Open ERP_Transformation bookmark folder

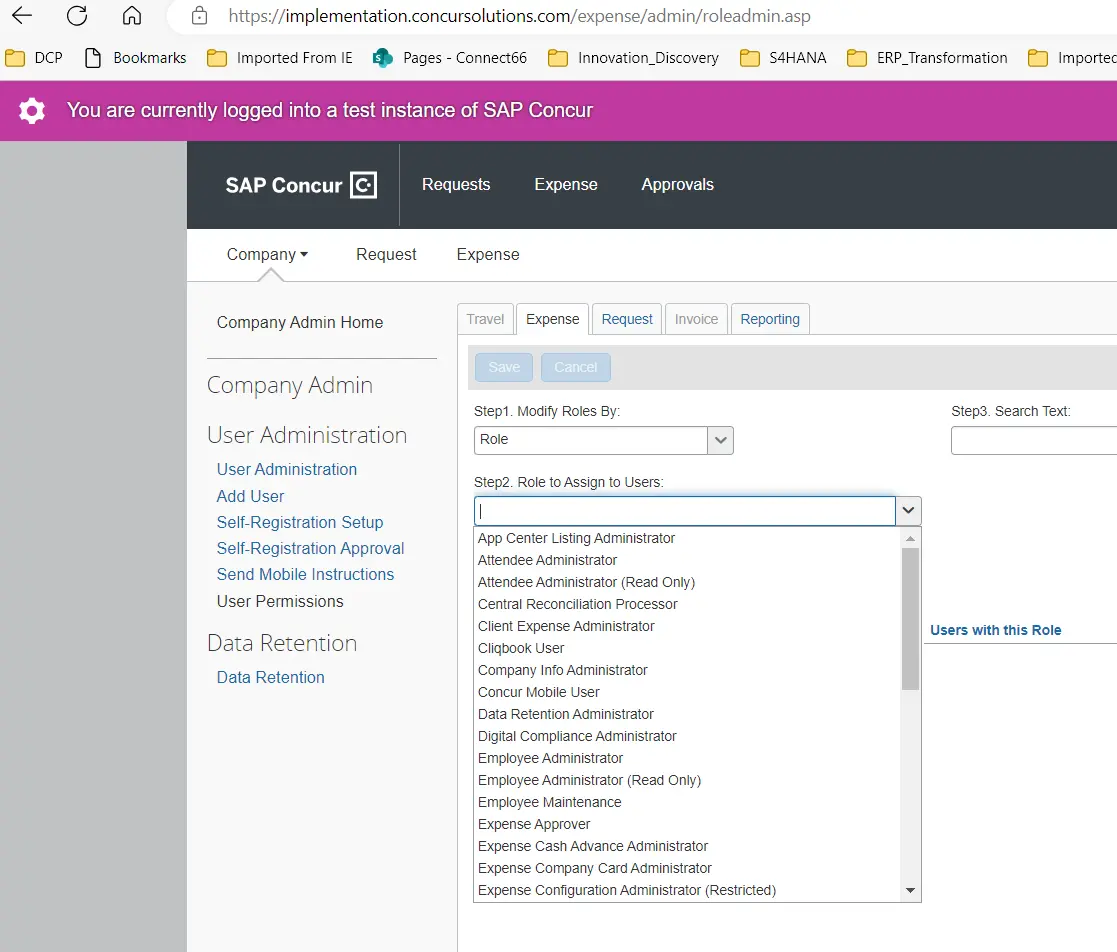tap(927, 58)
